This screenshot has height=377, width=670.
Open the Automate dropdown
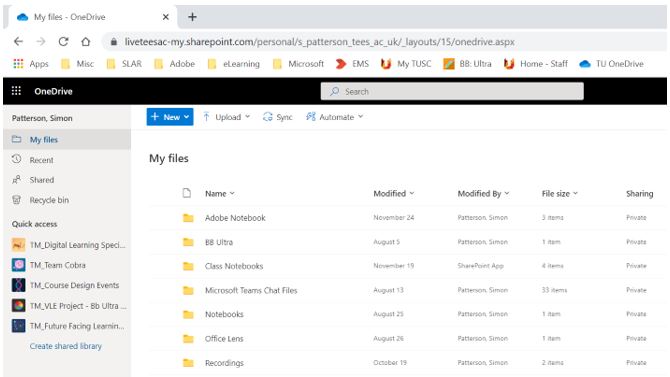click(x=335, y=117)
